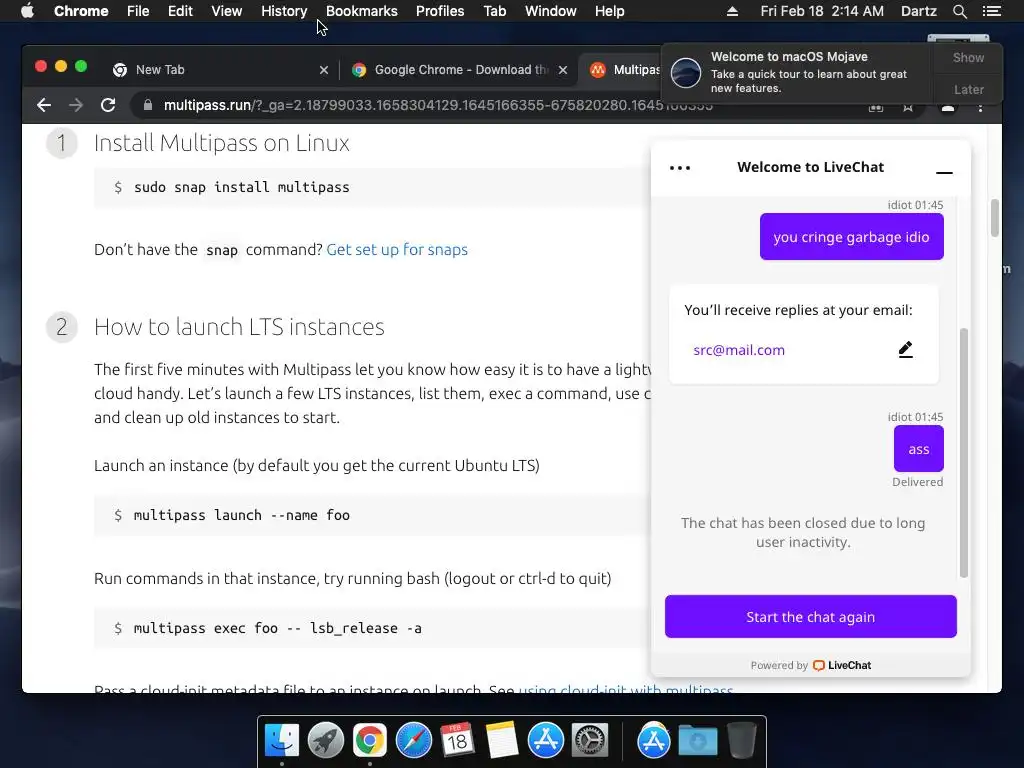The image size is (1024, 768).
Task: Open System Preferences from the dock
Action: (590, 741)
